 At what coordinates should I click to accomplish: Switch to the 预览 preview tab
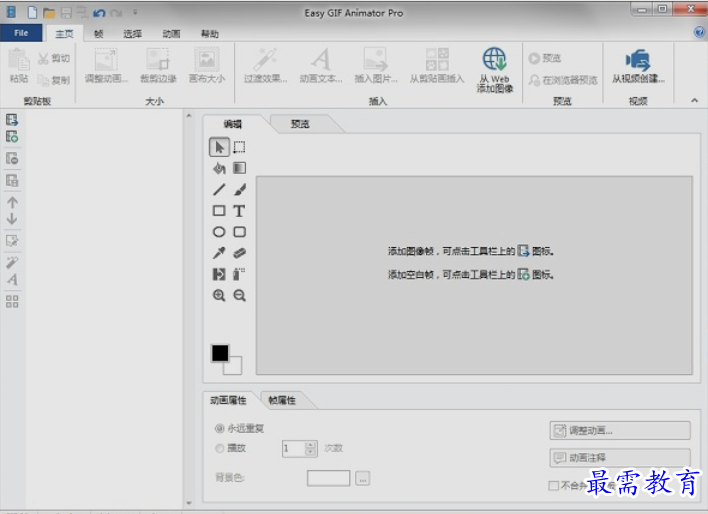pyautogui.click(x=300, y=124)
